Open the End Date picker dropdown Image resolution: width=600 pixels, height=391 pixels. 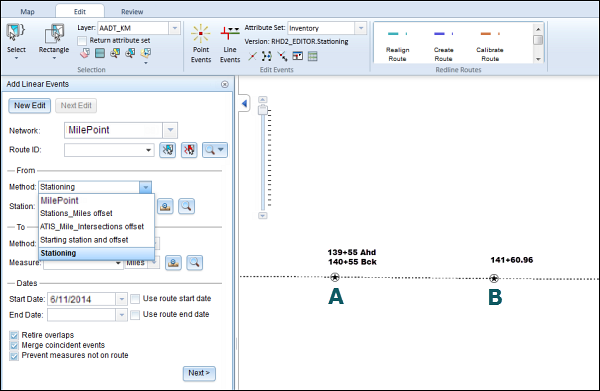point(121,315)
